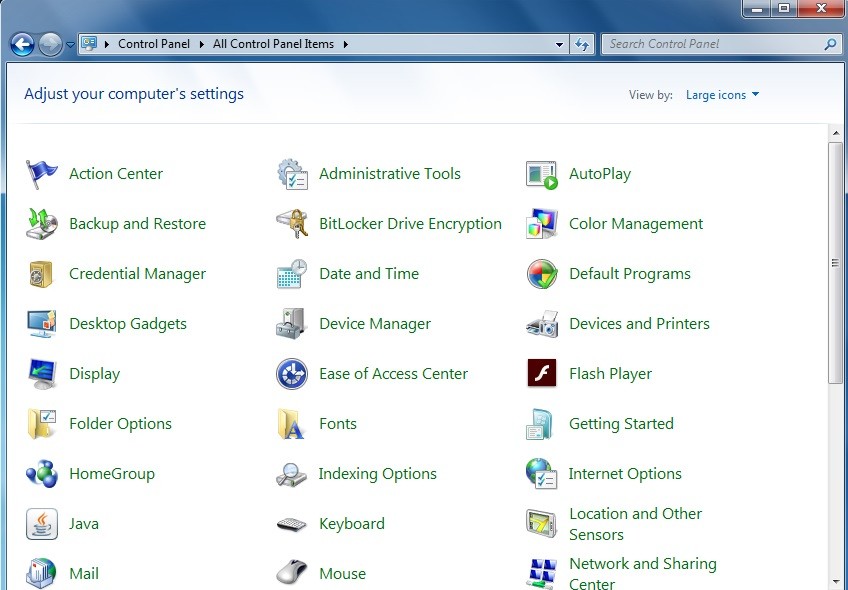Image resolution: width=848 pixels, height=590 pixels.
Task: Click the Back navigation button
Action: coord(22,45)
